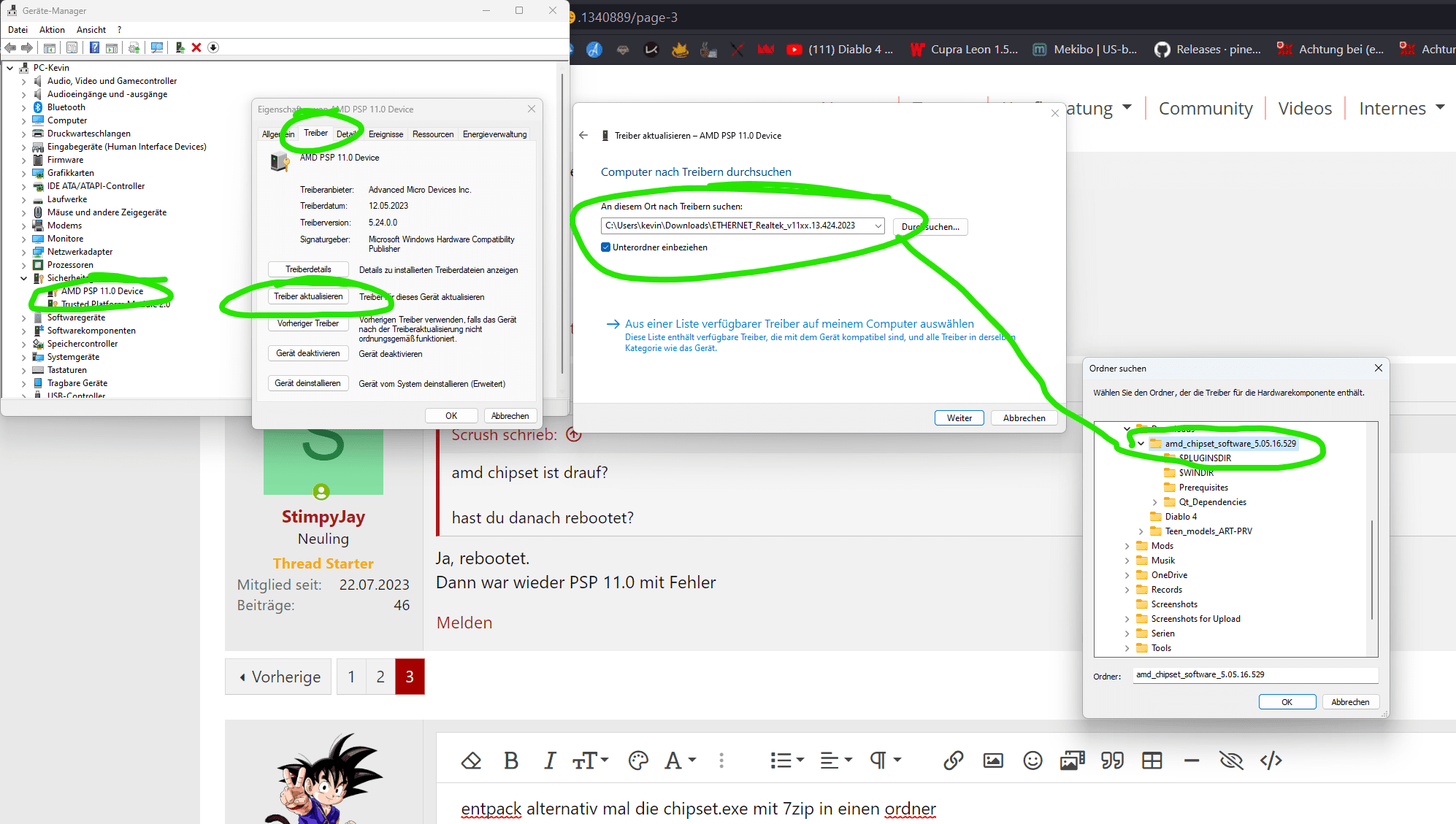Viewport: 1456px width, 824px height.
Task: Click the Vorheriger Treiber button
Action: [x=308, y=323]
